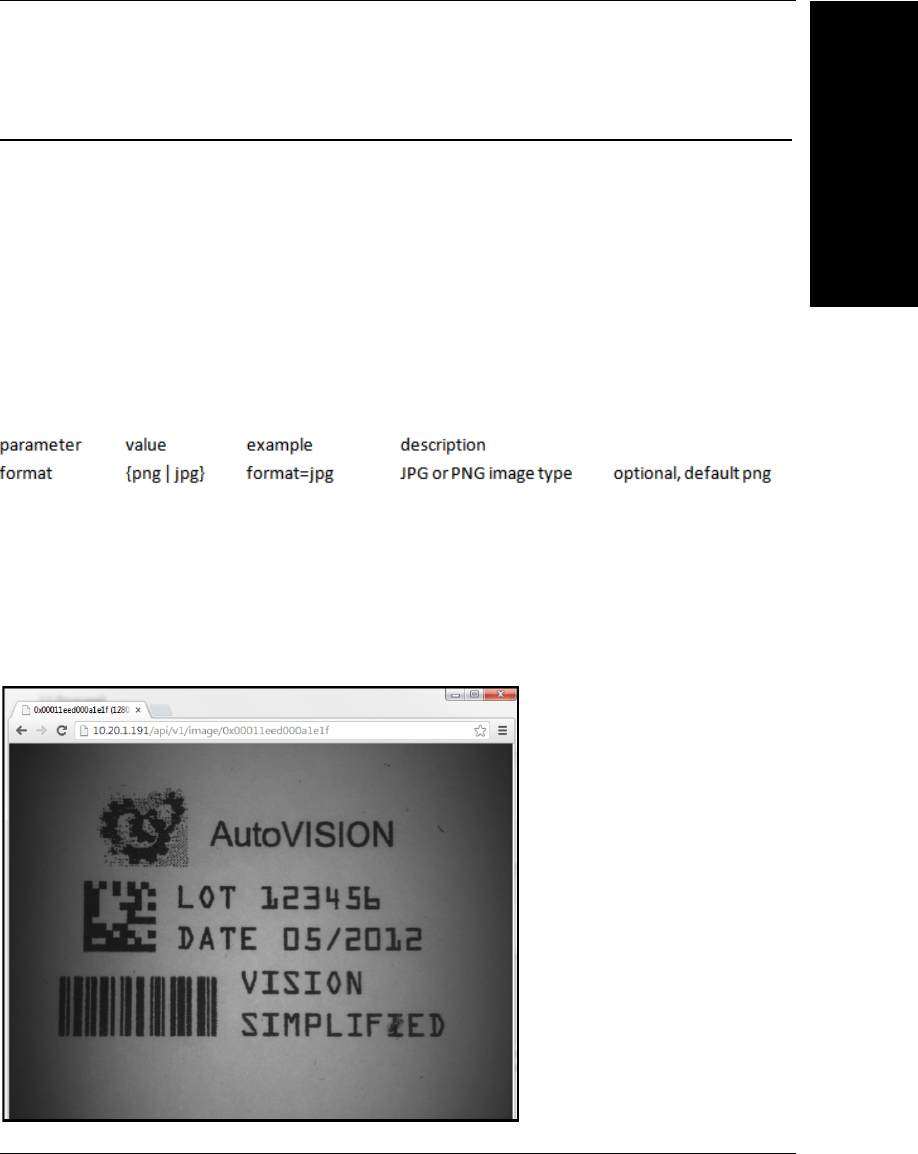Click the AutoVISION text in the image
Viewport: 918px width, 1154px height.
pyautogui.click(x=302, y=835)
